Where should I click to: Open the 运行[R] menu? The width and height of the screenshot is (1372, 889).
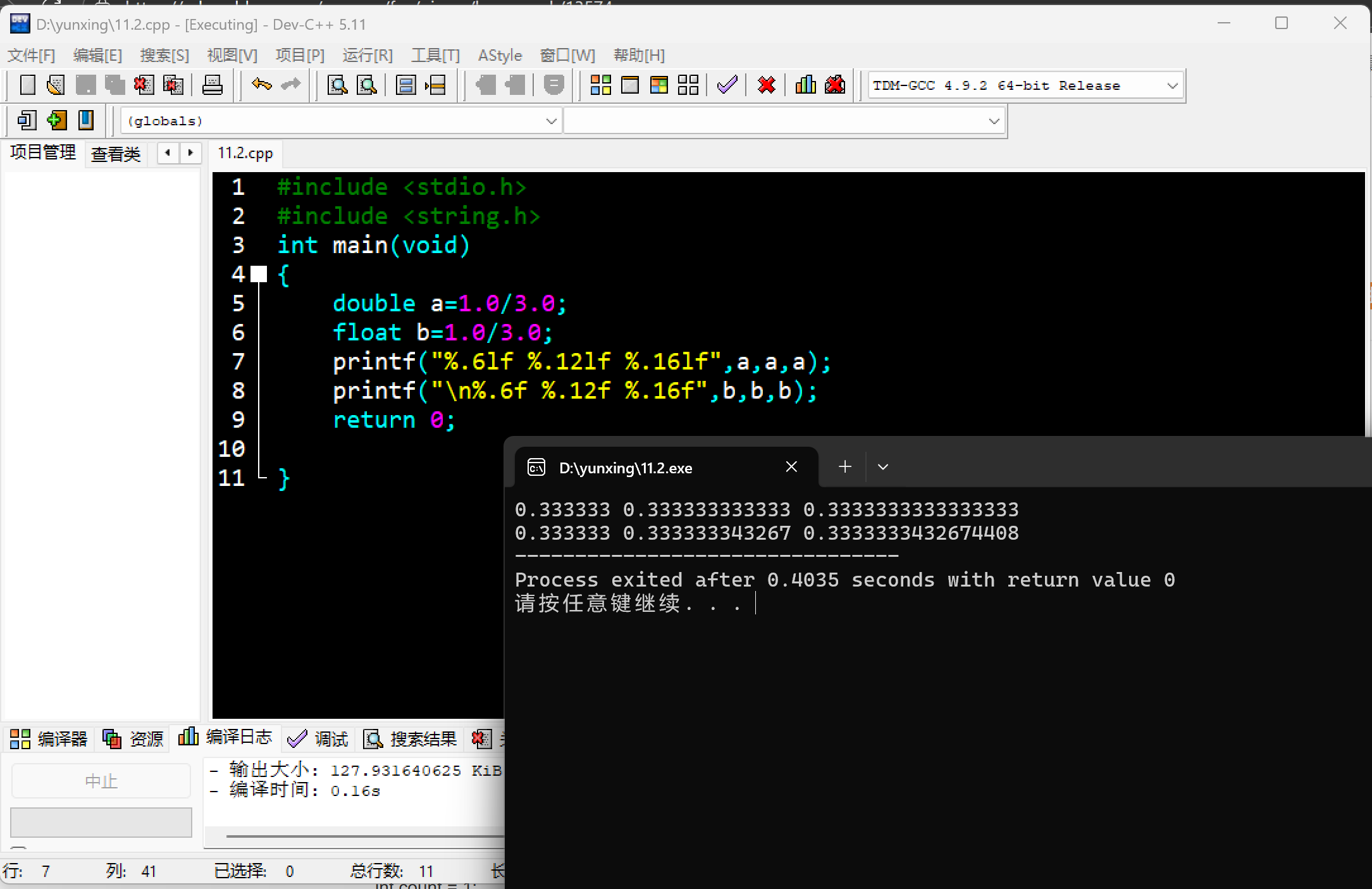[x=367, y=55]
